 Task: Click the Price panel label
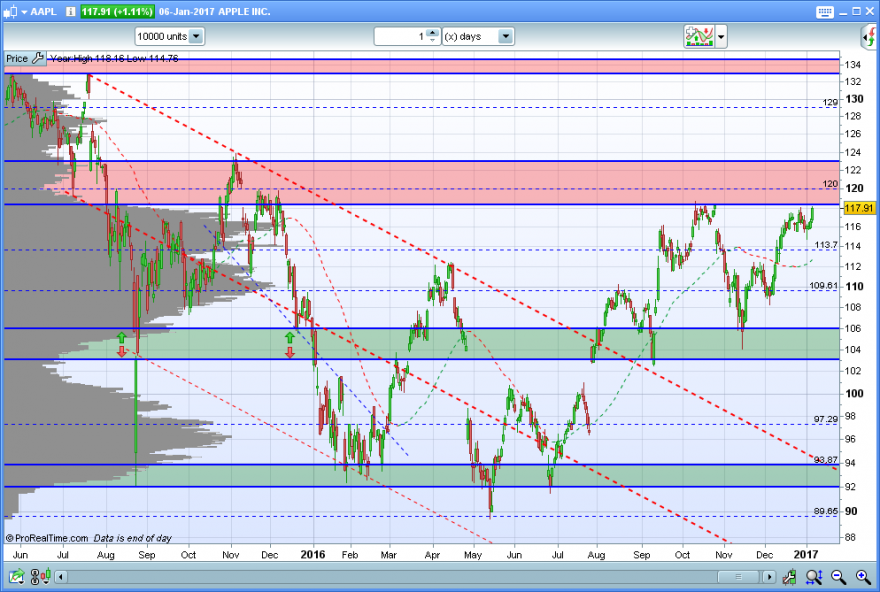[17, 58]
